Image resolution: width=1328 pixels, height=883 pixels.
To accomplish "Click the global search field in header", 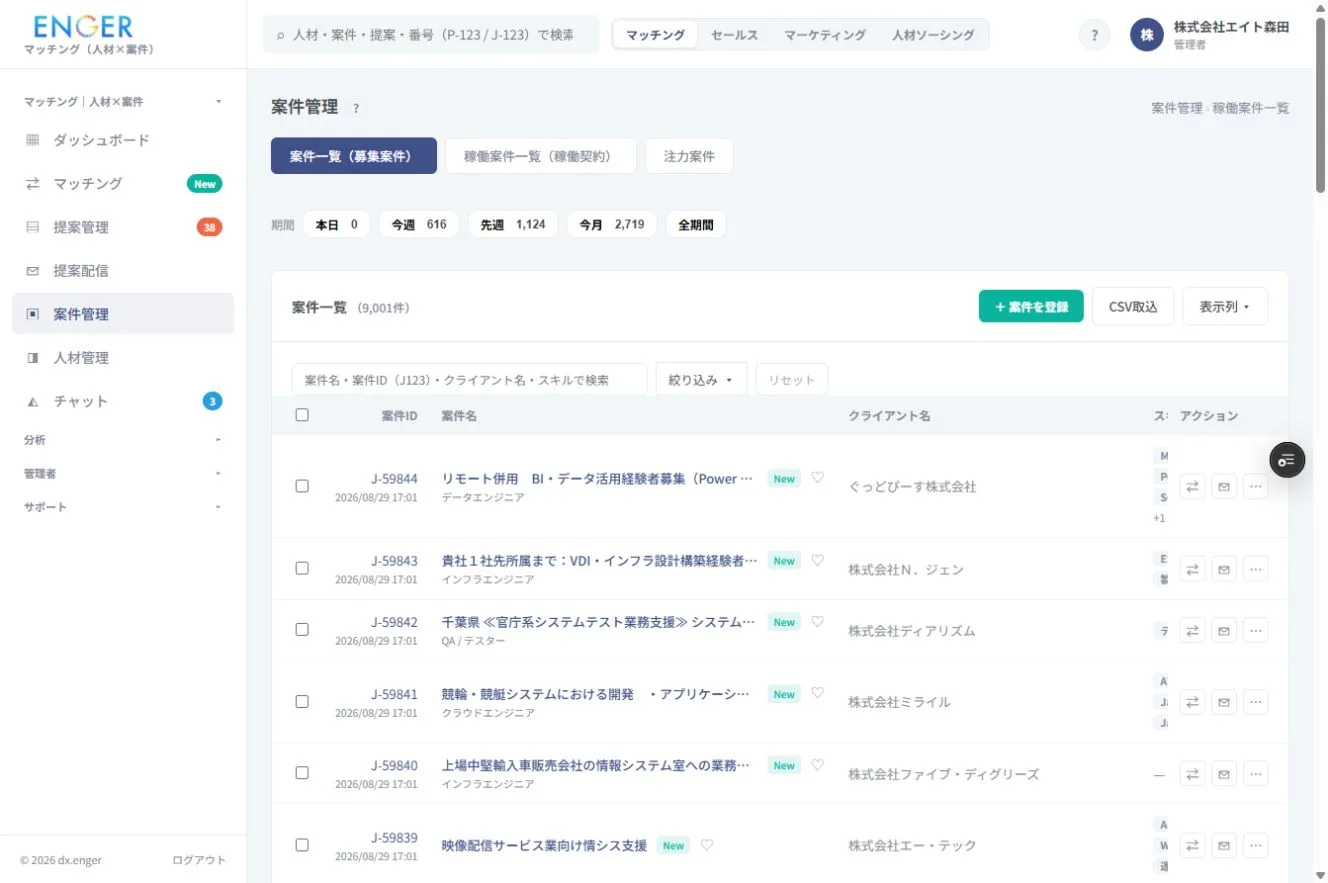I will pos(431,34).
